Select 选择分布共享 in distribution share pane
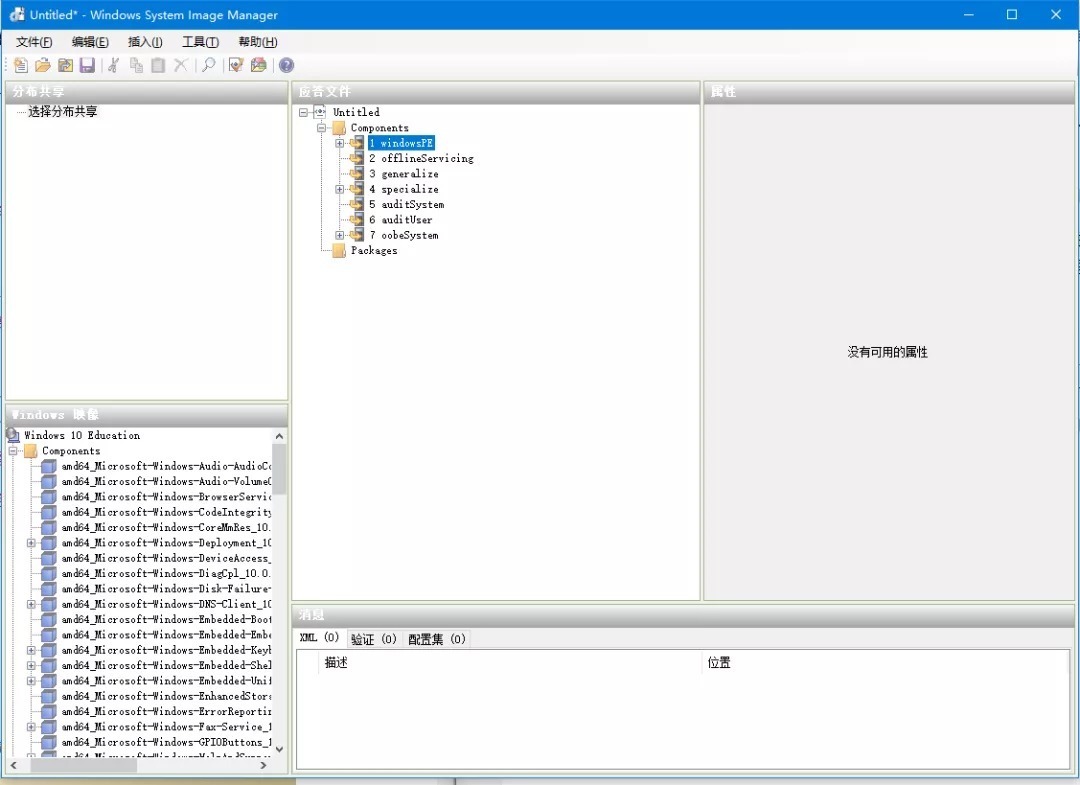The height and width of the screenshot is (785, 1080). pos(63,112)
